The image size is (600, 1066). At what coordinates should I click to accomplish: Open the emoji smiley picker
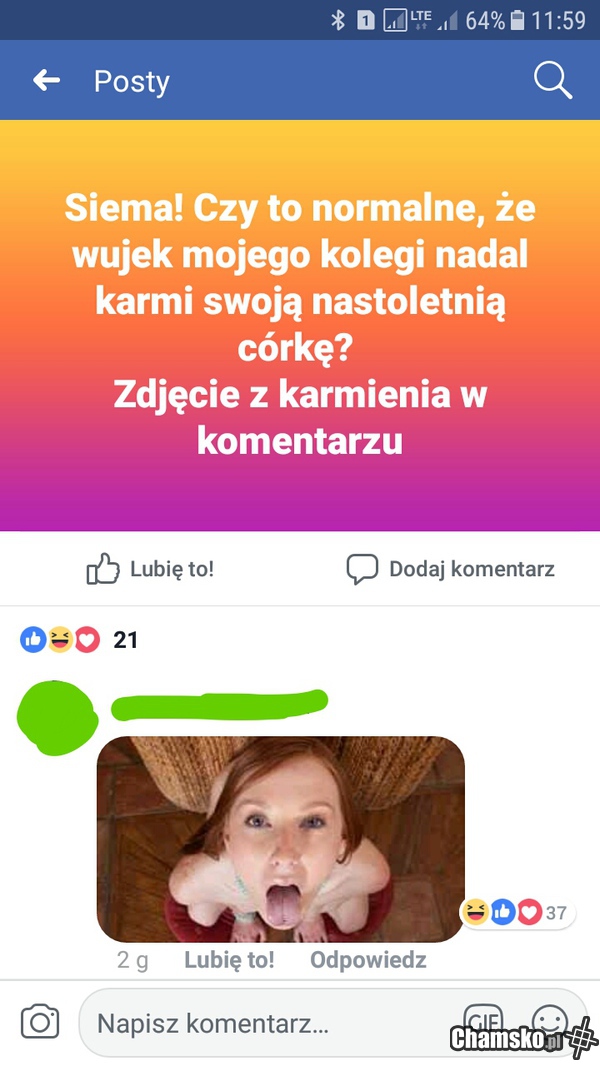(x=550, y=1022)
